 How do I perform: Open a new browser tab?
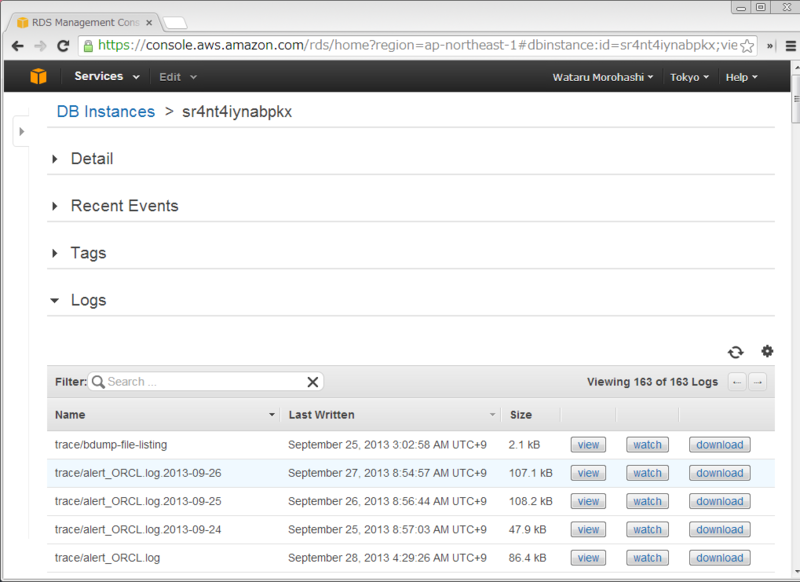(x=174, y=23)
